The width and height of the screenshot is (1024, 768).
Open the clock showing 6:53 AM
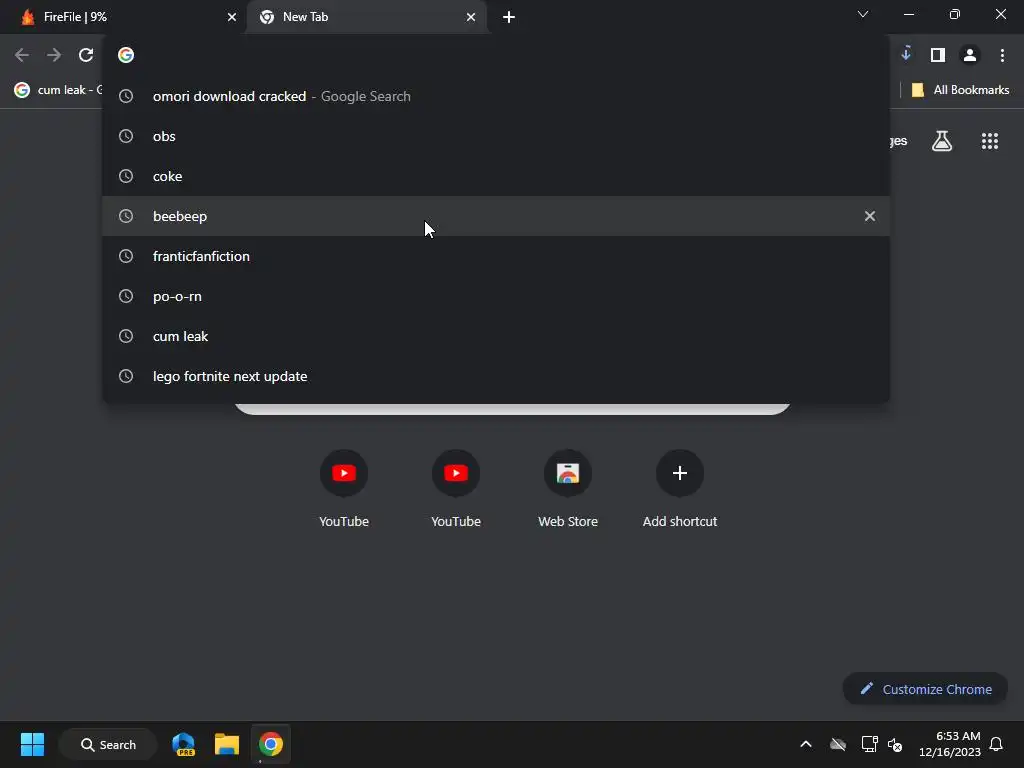click(x=950, y=744)
